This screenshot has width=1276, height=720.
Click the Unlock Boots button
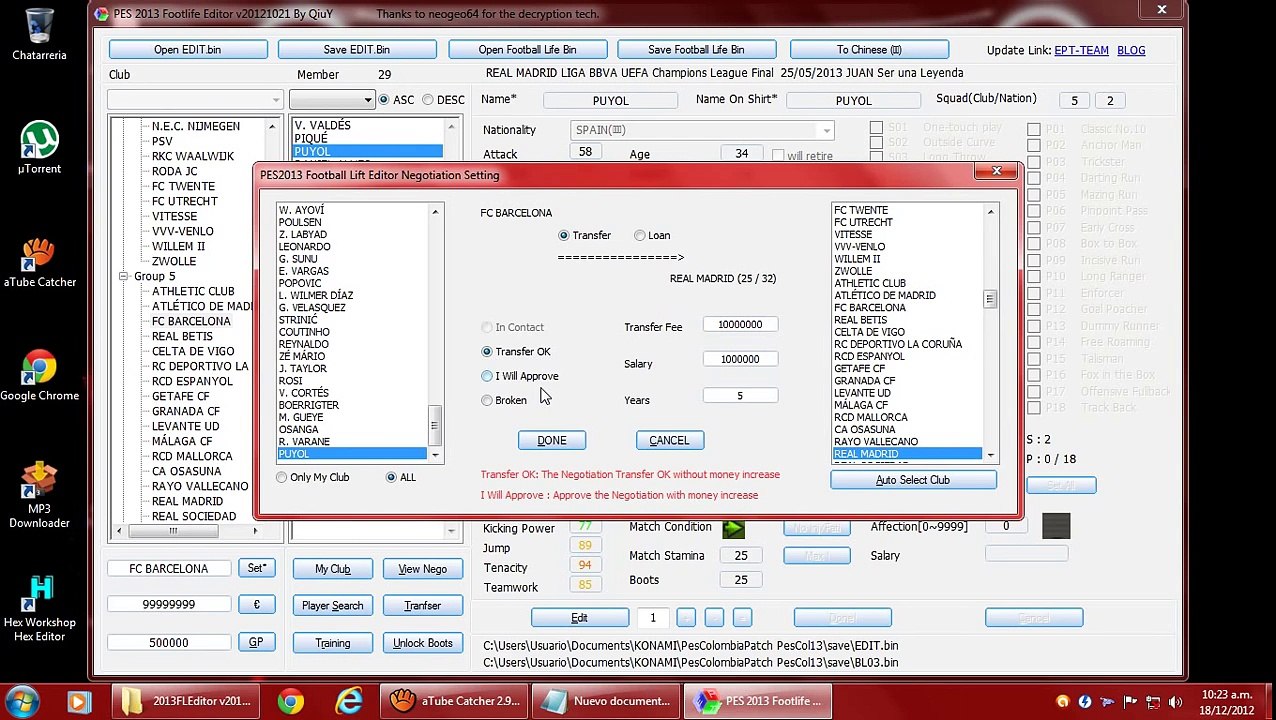pyautogui.click(x=423, y=643)
